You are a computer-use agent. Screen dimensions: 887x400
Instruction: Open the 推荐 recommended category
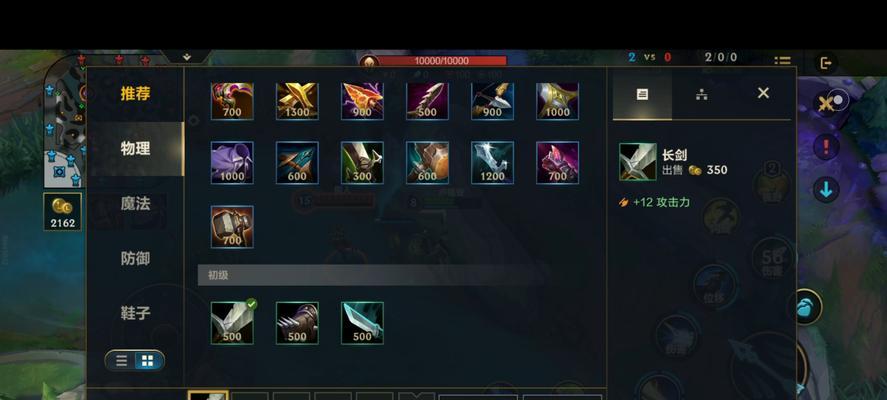pos(135,94)
